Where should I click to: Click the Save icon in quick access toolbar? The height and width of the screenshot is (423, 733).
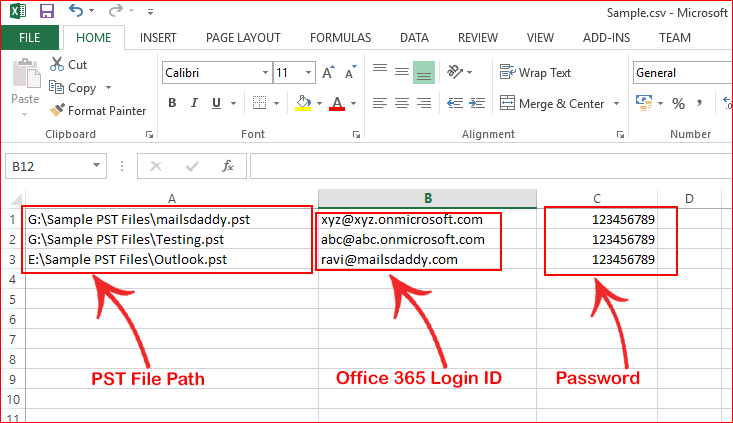[46, 11]
